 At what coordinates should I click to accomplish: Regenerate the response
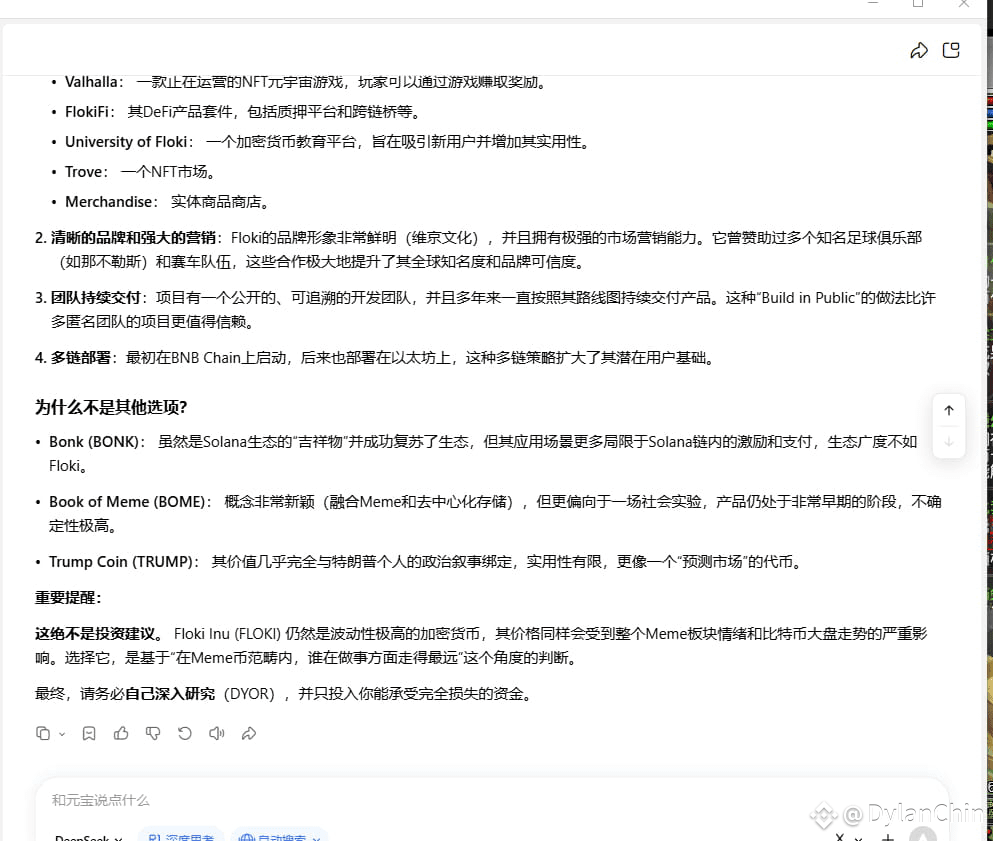(x=184, y=733)
